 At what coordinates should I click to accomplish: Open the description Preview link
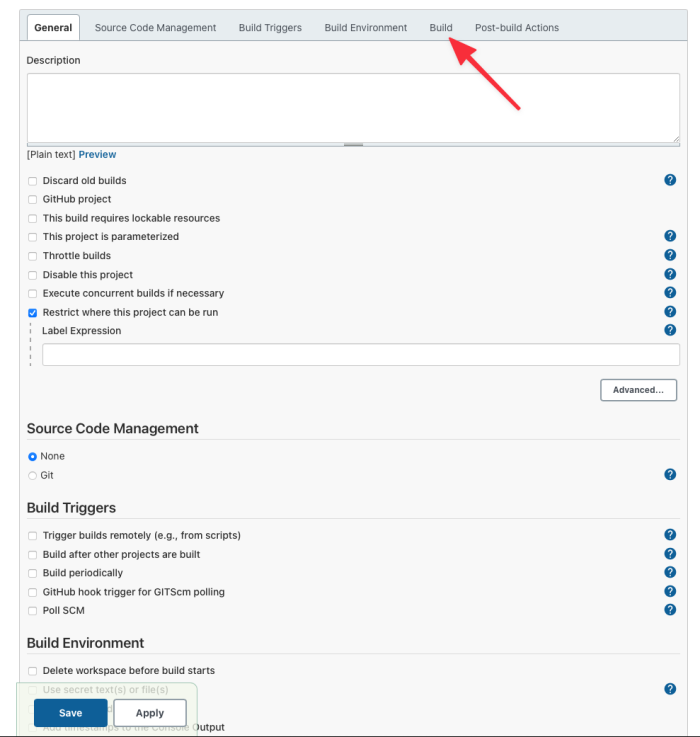click(x=97, y=155)
